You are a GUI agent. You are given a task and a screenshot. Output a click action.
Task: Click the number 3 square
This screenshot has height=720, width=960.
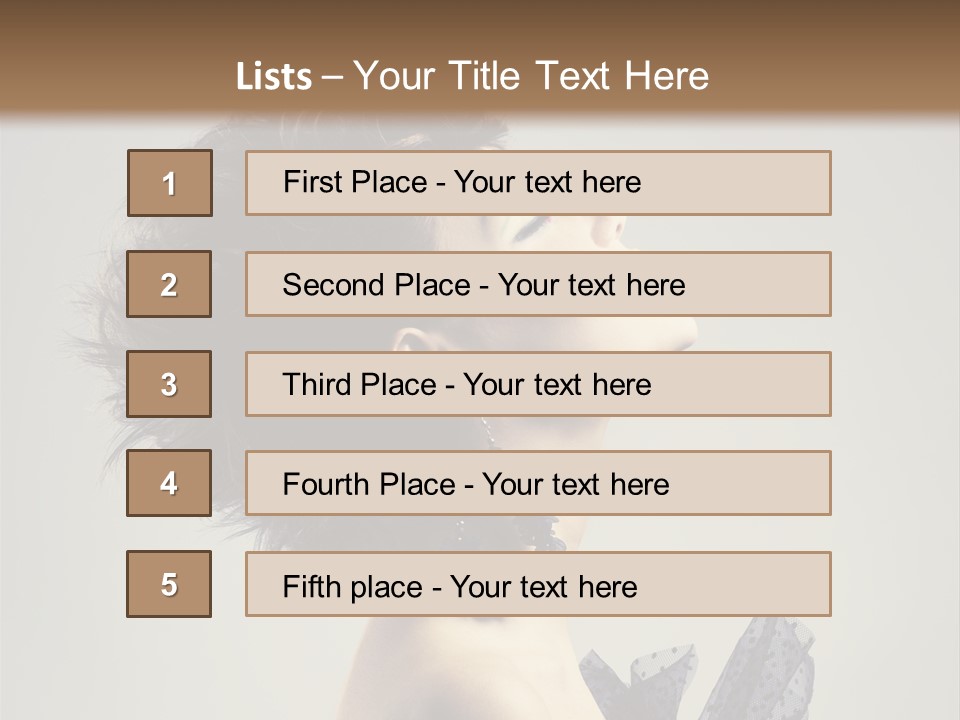click(169, 384)
